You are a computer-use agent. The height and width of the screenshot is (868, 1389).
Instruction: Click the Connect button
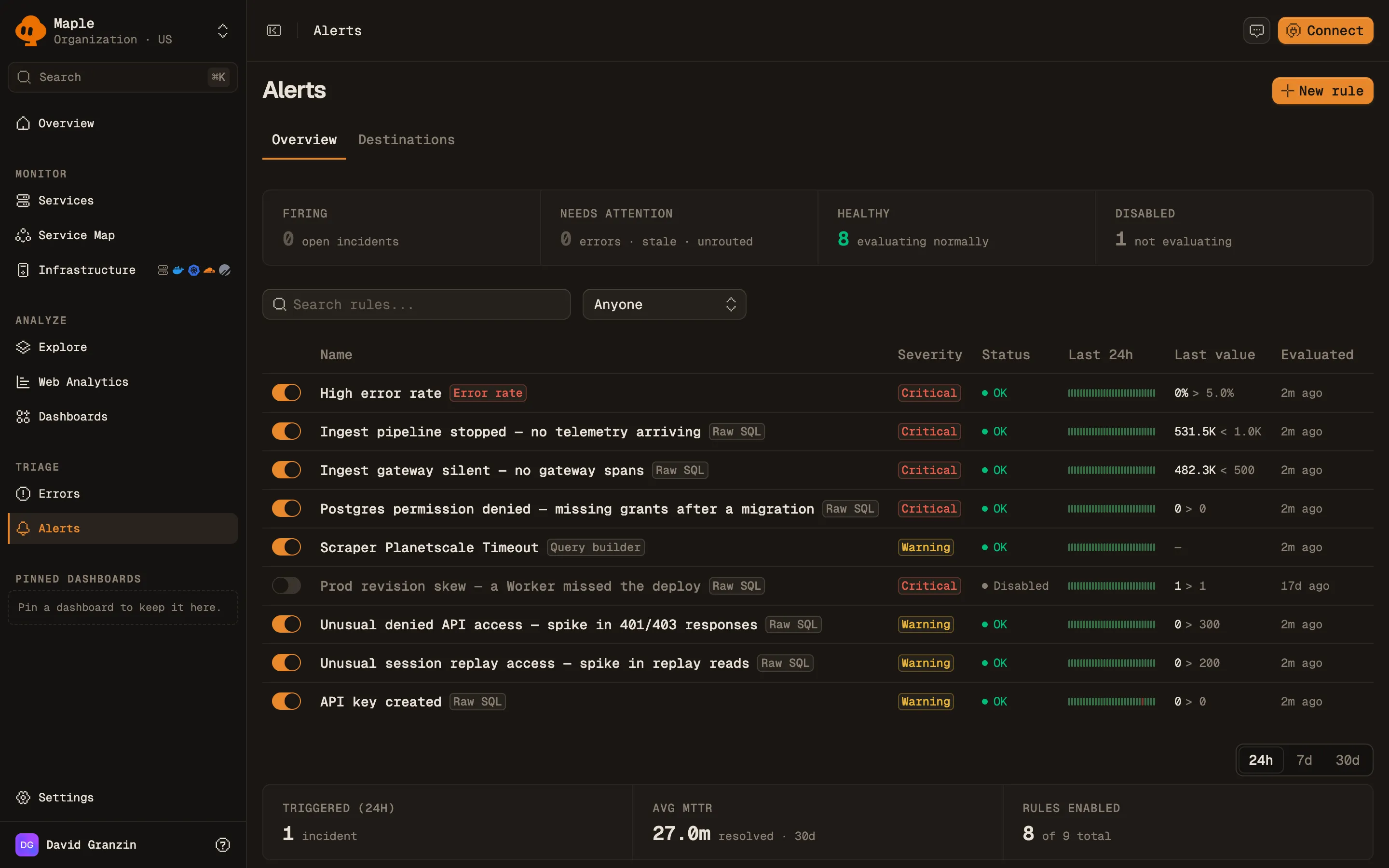(x=1325, y=30)
